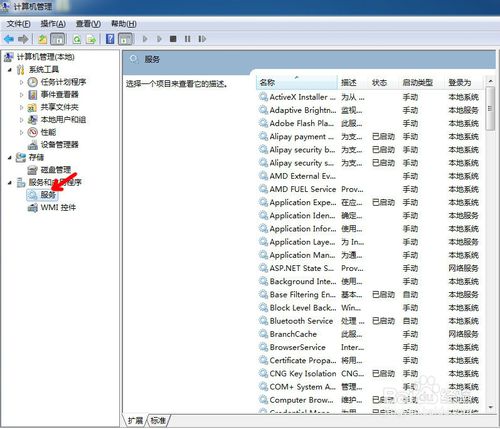
Task: Click the scrollbar down arrow
Action: pyautogui.click(x=490, y=407)
